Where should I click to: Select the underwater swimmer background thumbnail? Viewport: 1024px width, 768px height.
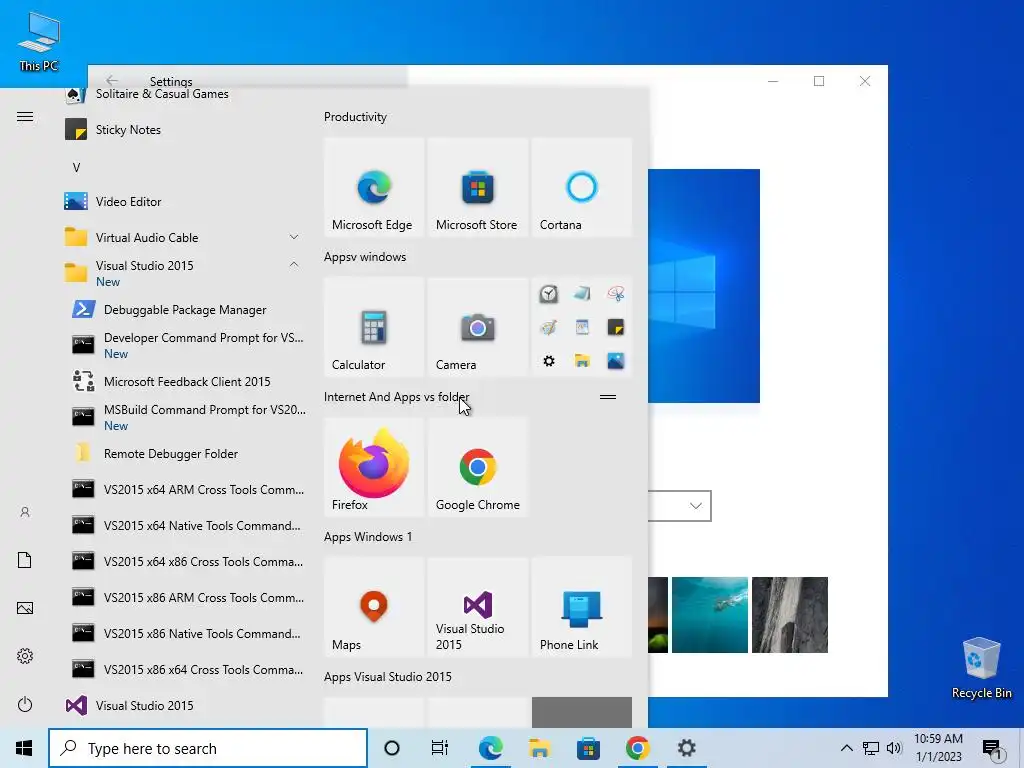pyautogui.click(x=709, y=615)
